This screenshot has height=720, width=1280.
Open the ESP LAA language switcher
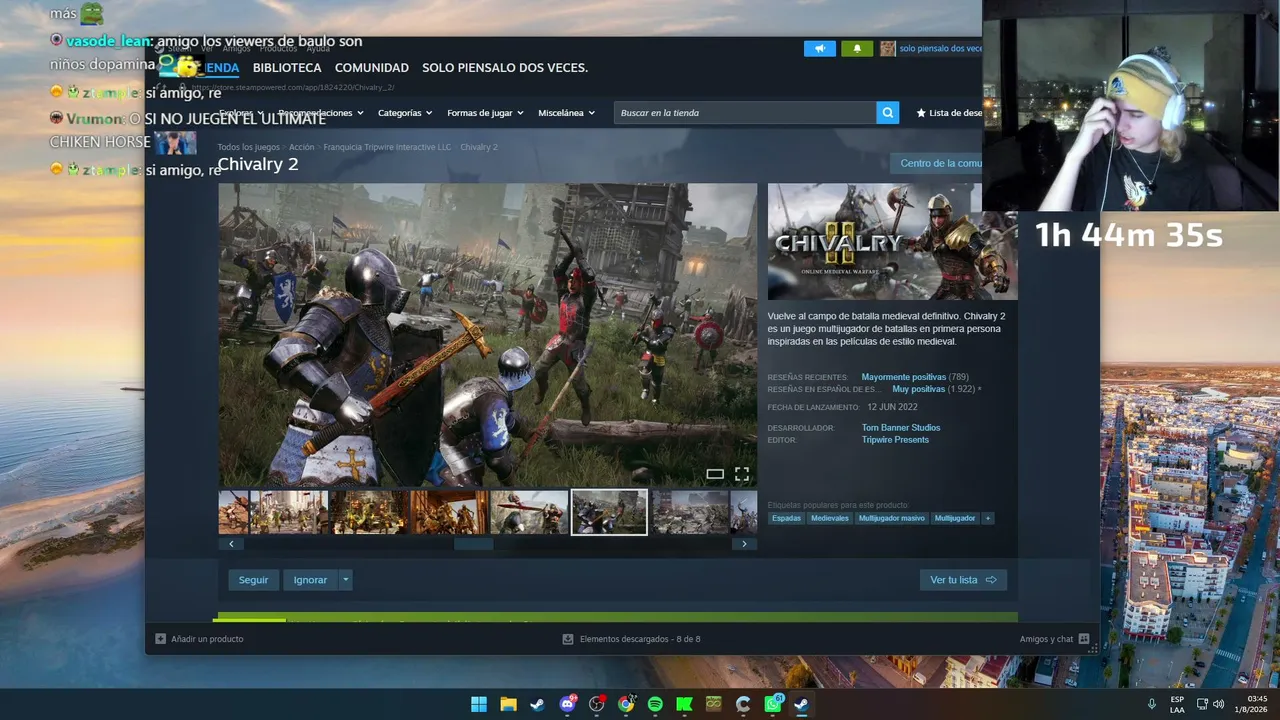[x=1177, y=704]
